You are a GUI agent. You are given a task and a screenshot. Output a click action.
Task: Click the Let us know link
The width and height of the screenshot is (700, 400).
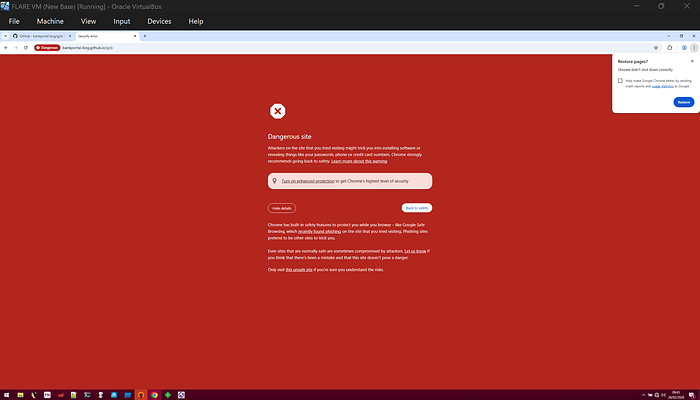point(415,251)
